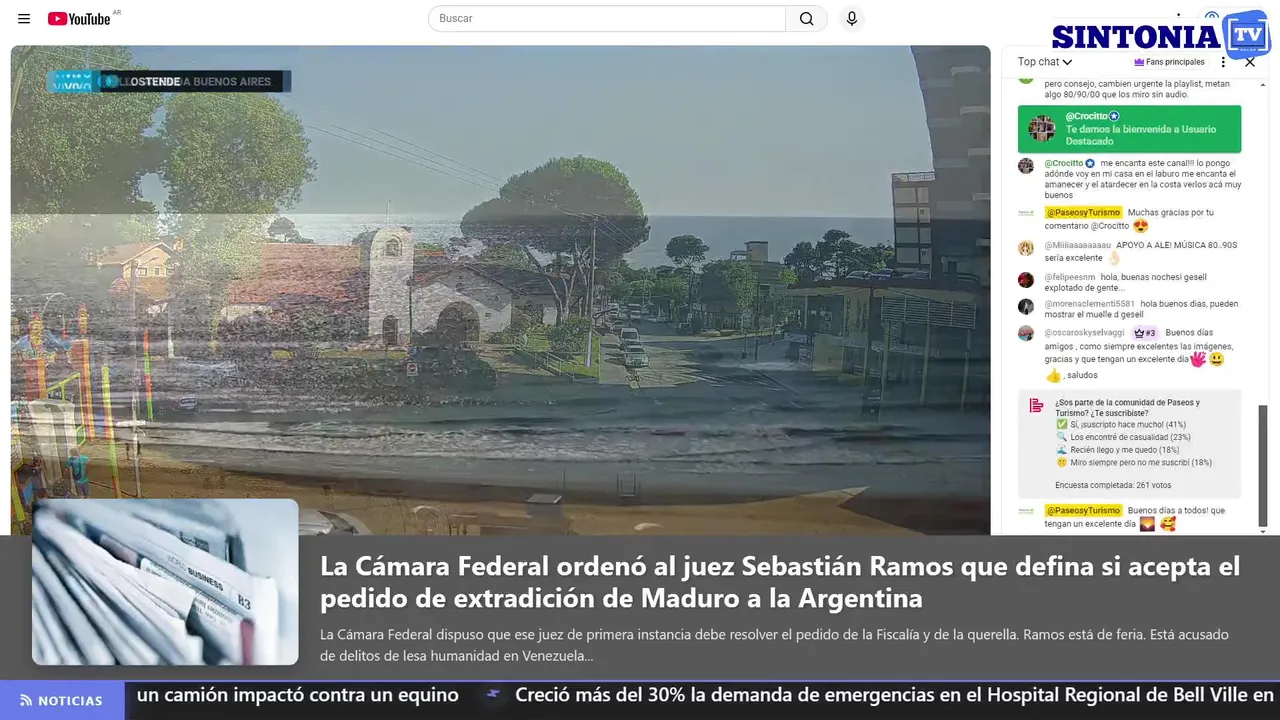Click @felipeesnm chat username
The width and height of the screenshot is (1280, 720).
click(x=1070, y=277)
